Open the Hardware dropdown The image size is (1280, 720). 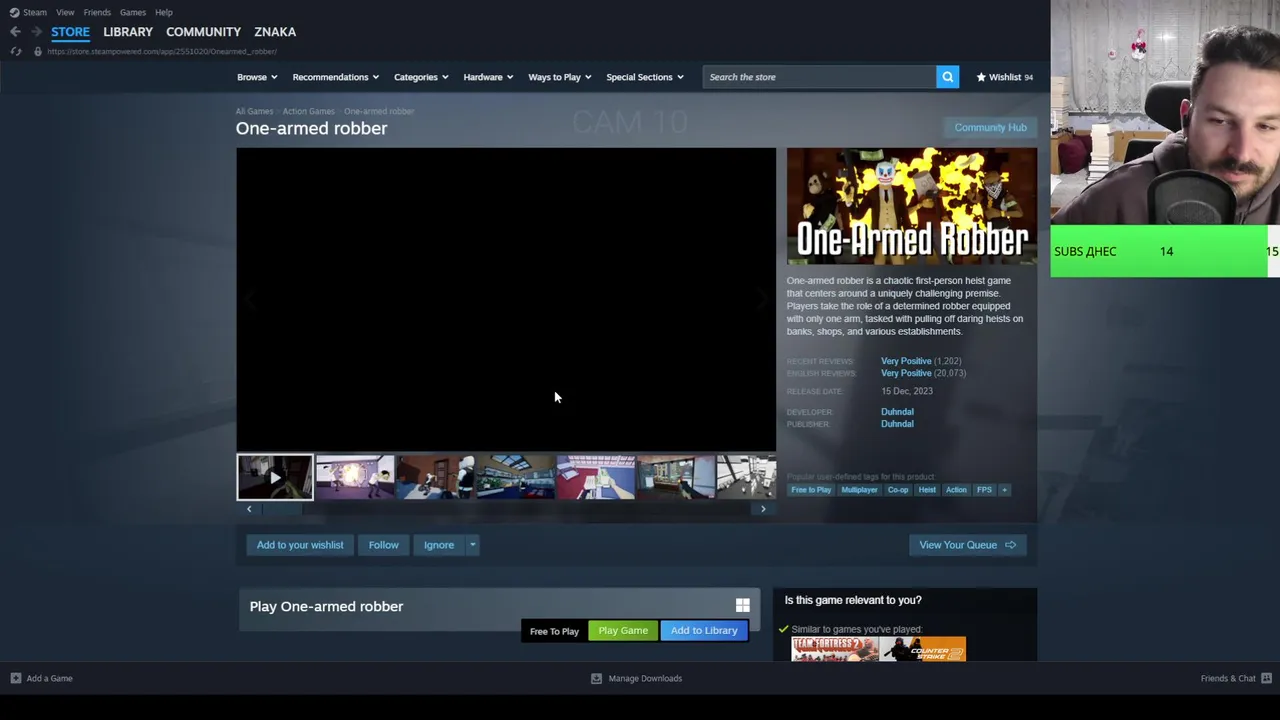488,77
